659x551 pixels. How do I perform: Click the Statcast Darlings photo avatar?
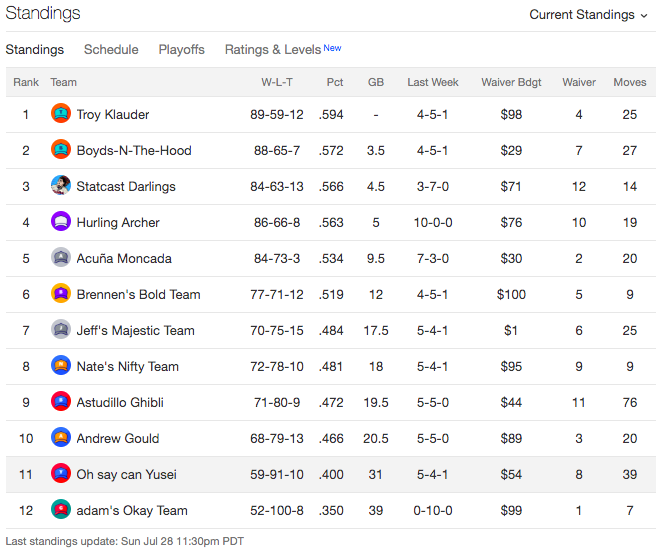tap(61, 185)
